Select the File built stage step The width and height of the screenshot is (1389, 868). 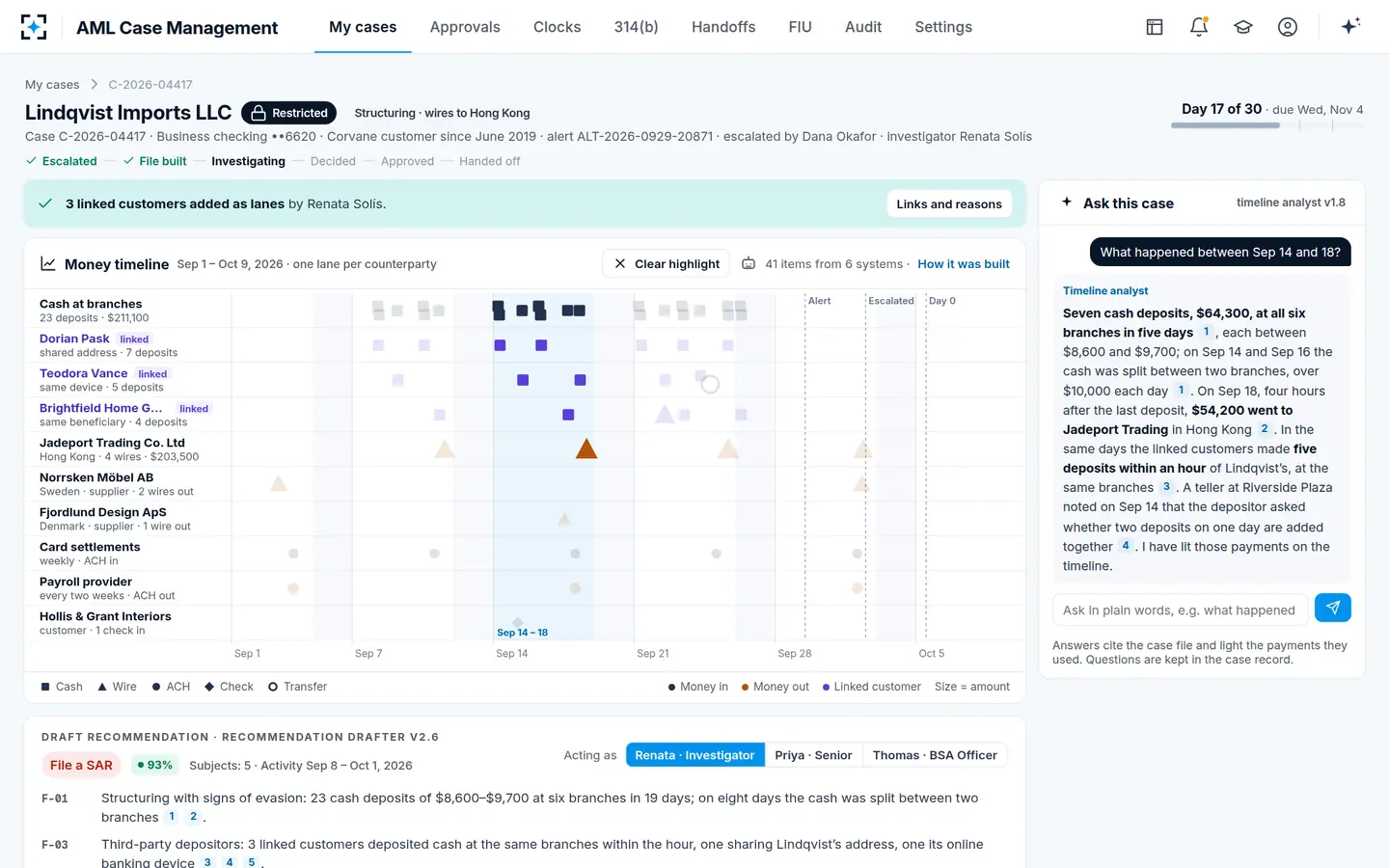[x=154, y=161]
